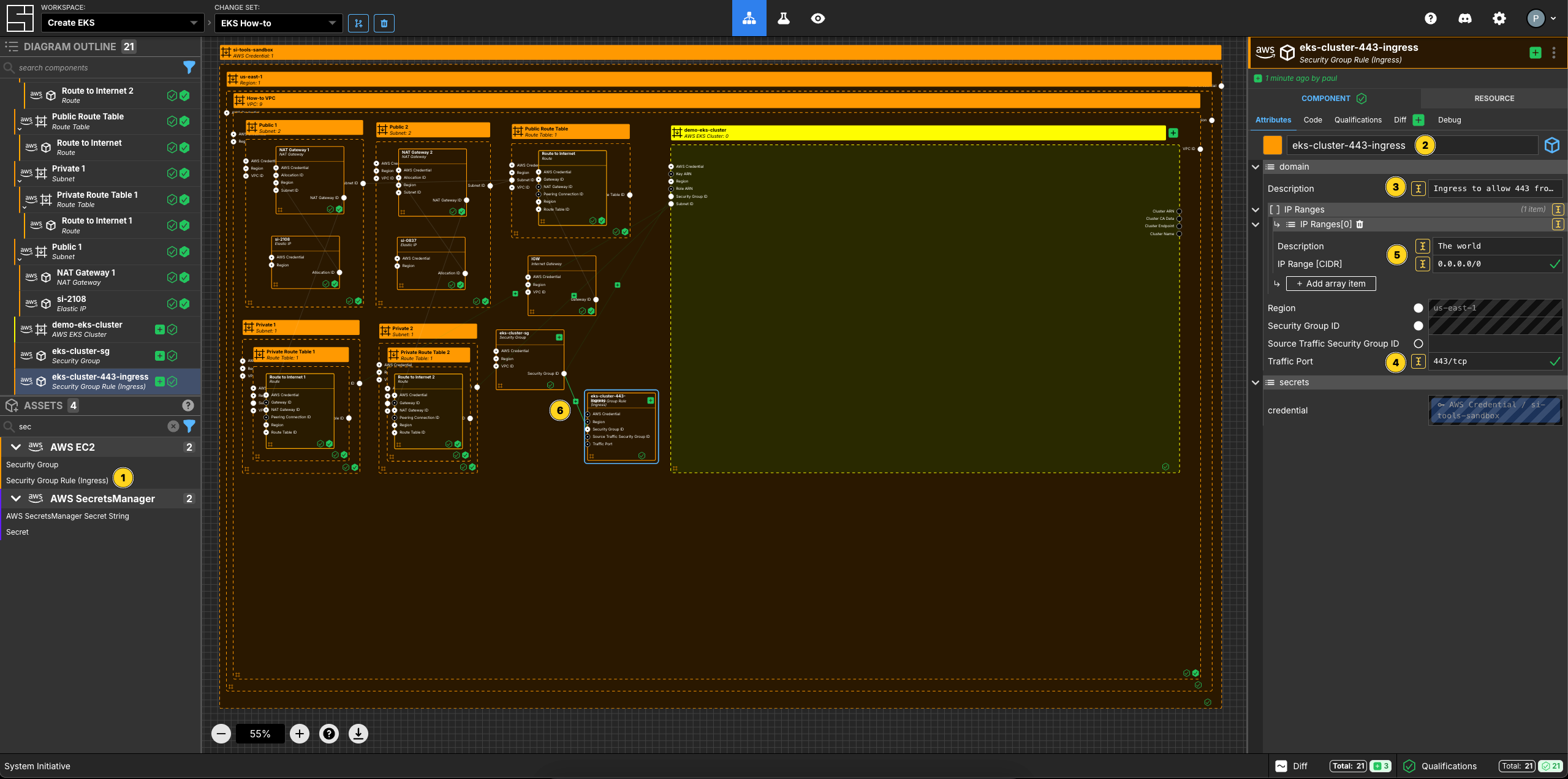Collapse the AWS EC2 asset category
The image size is (1568, 779).
(x=16, y=447)
